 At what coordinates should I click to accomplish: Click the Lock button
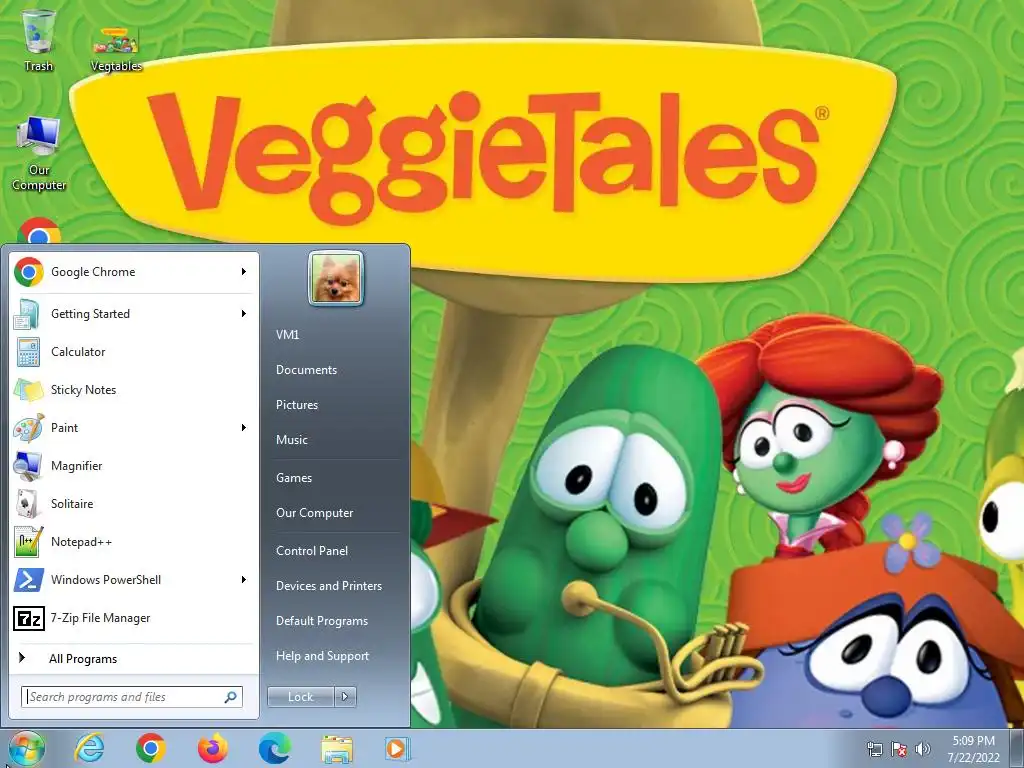click(x=300, y=697)
